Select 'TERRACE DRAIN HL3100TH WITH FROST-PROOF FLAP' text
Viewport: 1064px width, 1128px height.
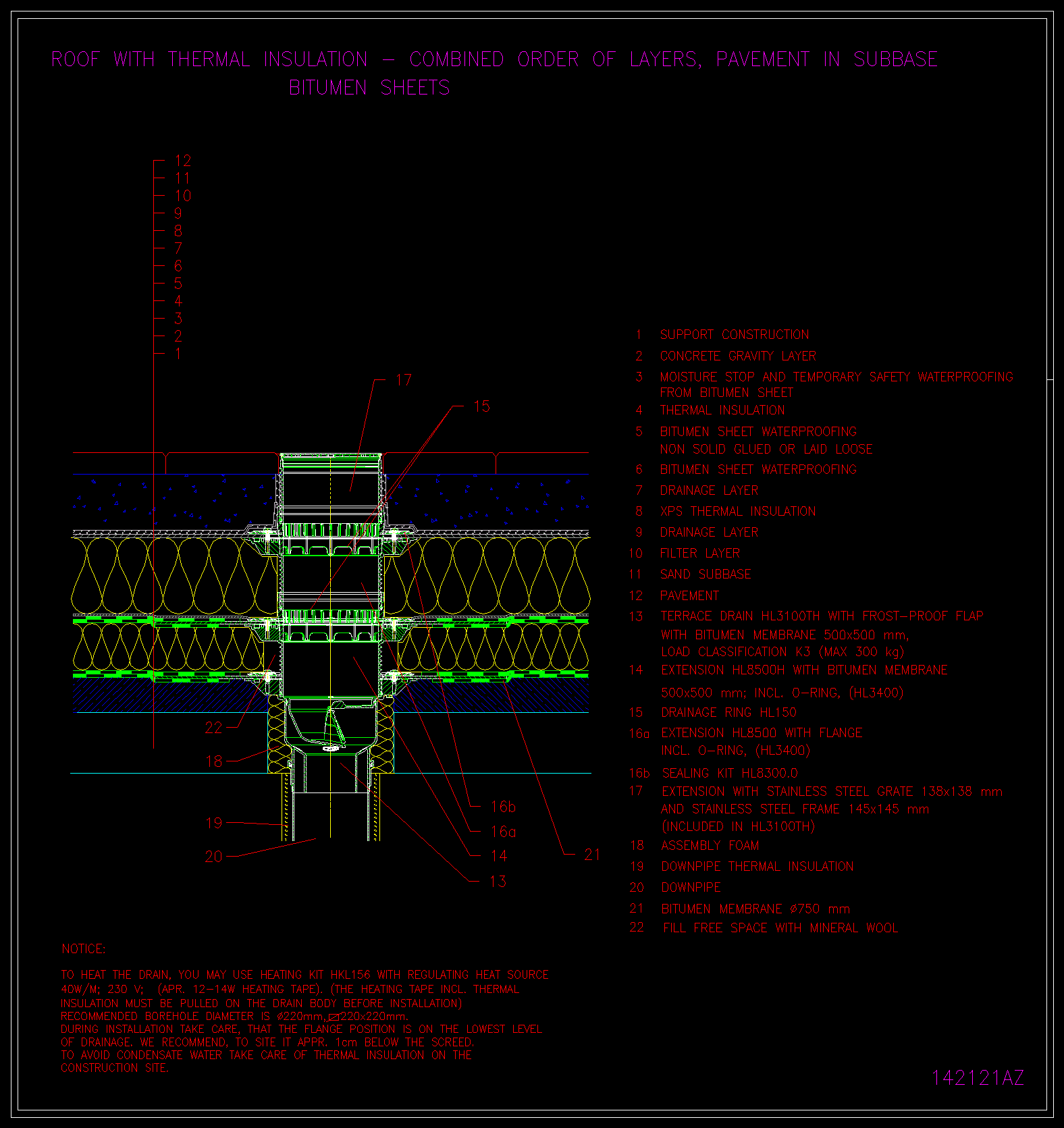(x=822, y=616)
